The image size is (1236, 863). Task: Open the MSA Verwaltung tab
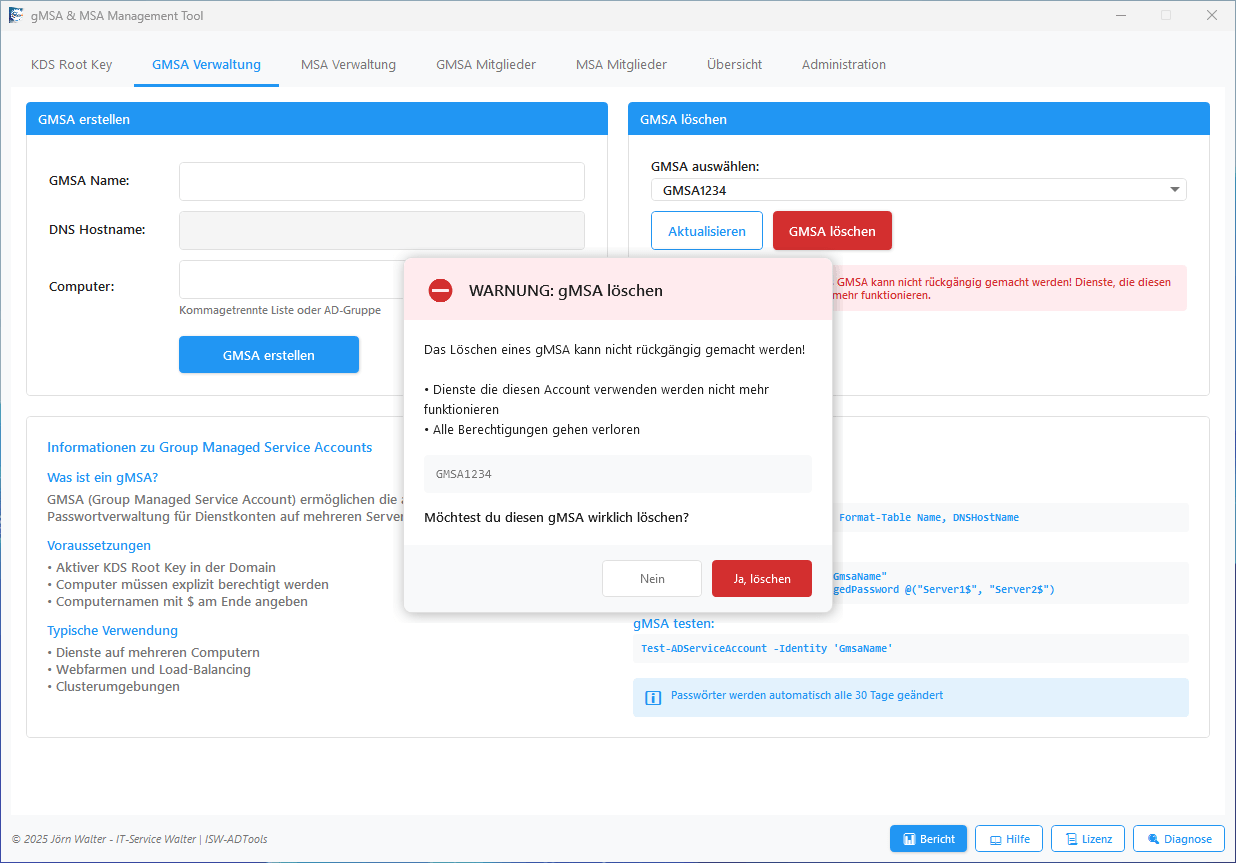point(348,65)
